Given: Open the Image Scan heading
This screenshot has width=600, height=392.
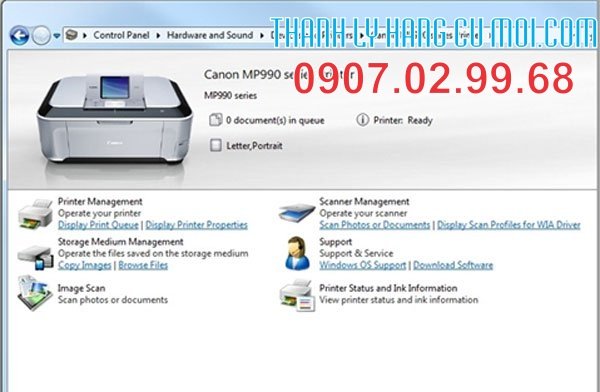Looking at the screenshot, I should [81, 288].
